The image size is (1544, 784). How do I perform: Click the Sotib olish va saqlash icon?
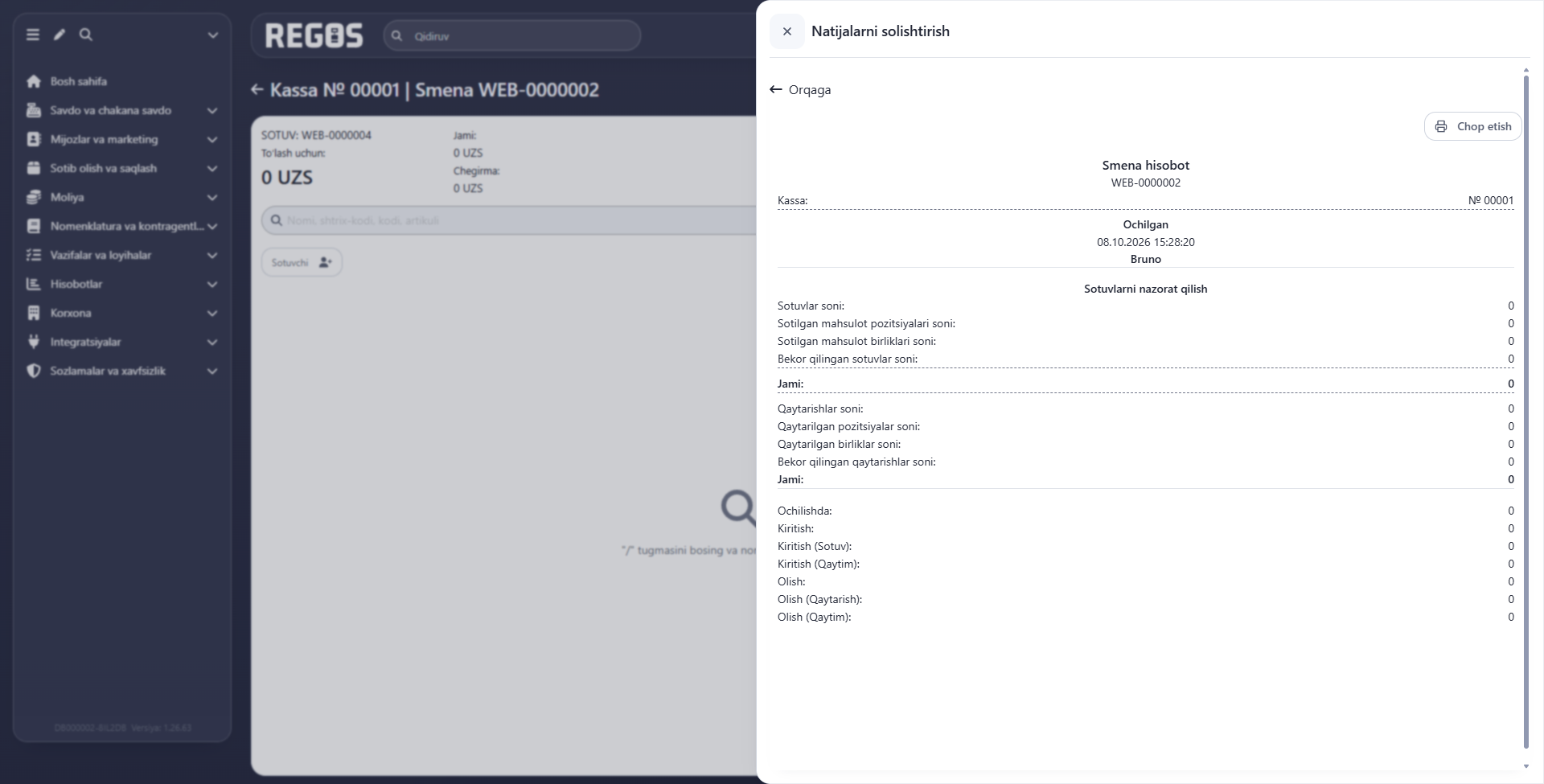[34, 168]
